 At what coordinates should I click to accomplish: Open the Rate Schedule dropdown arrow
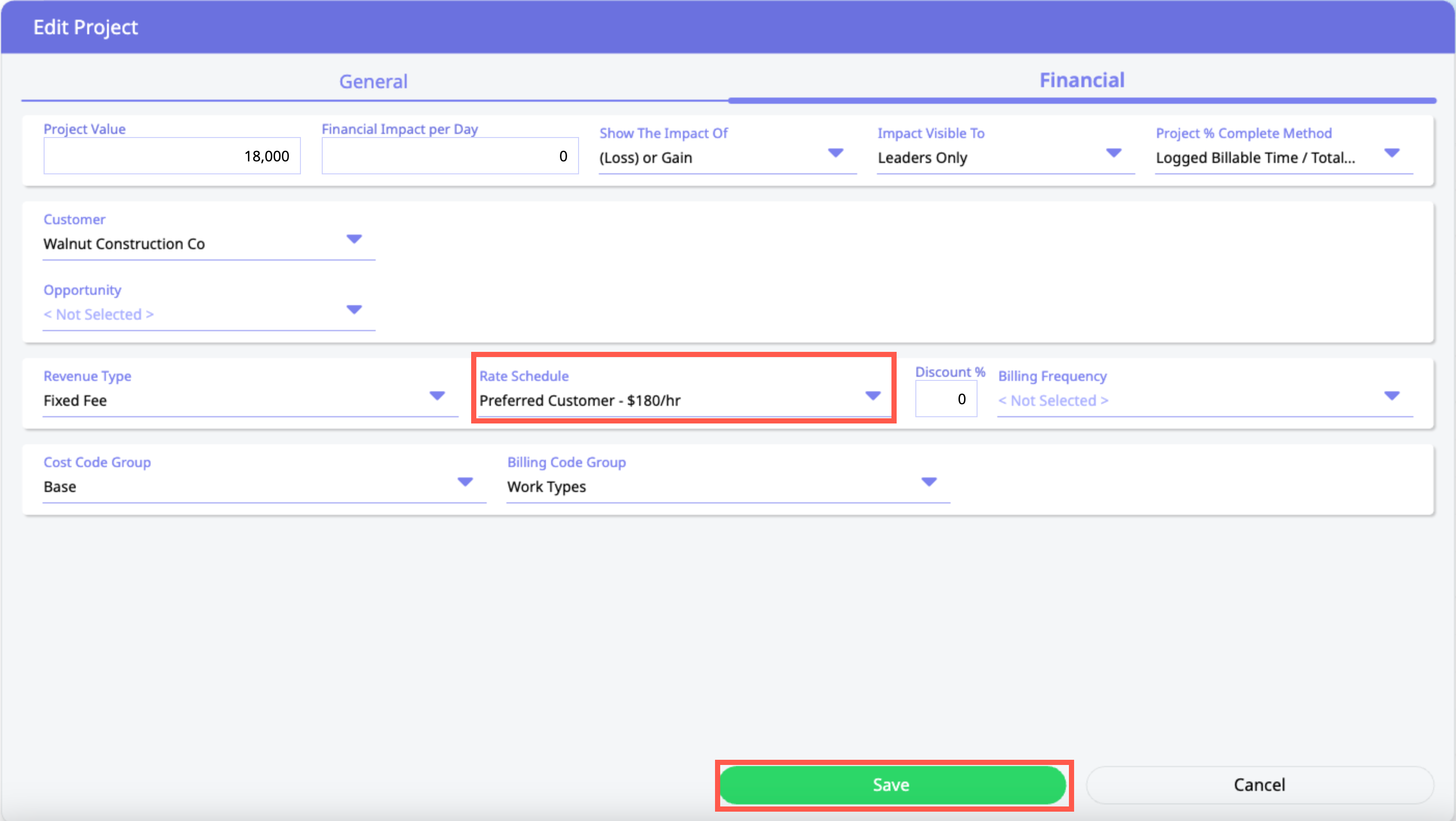pos(873,396)
